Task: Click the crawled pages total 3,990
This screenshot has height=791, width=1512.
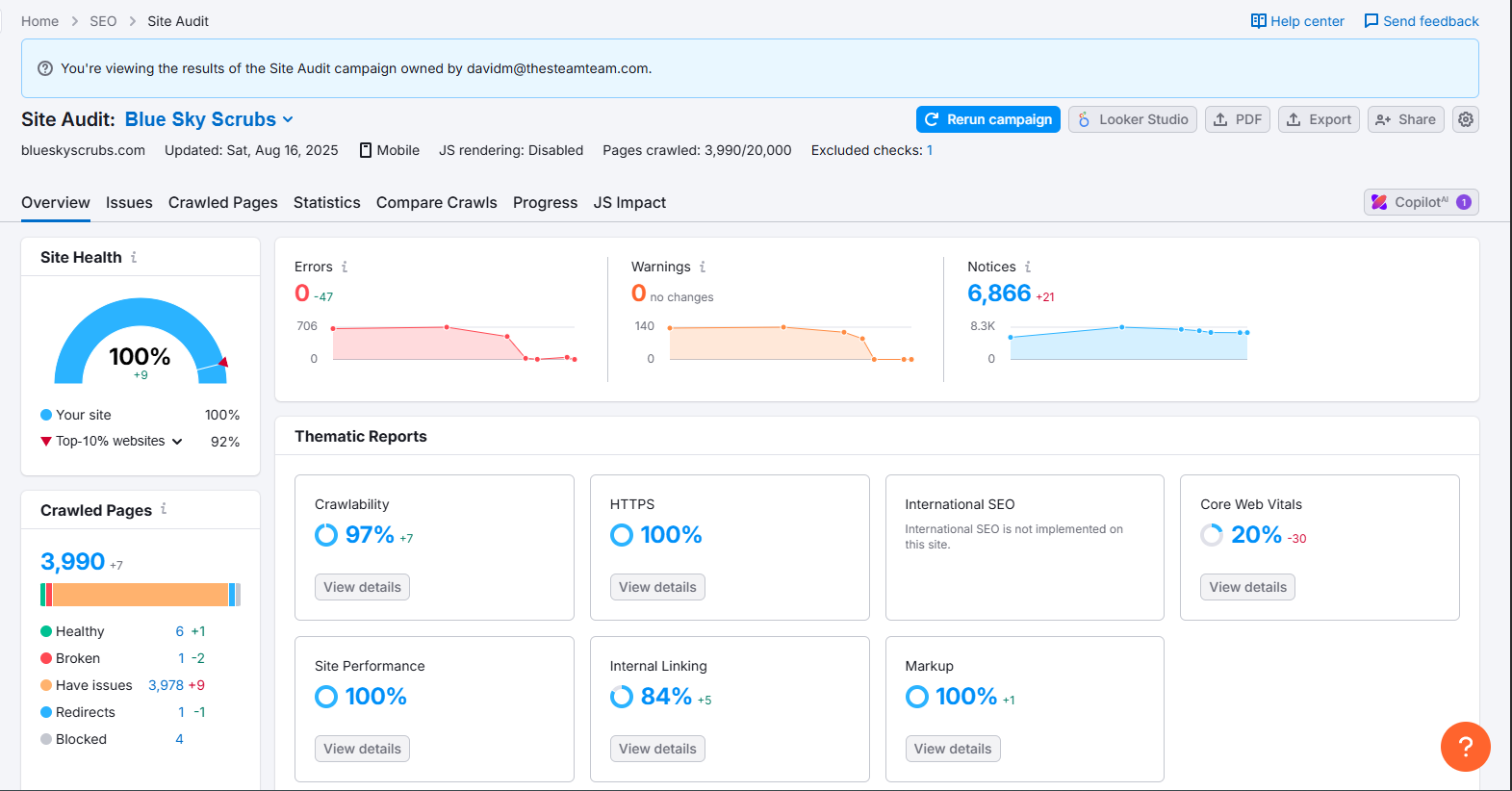Action: pos(72,562)
